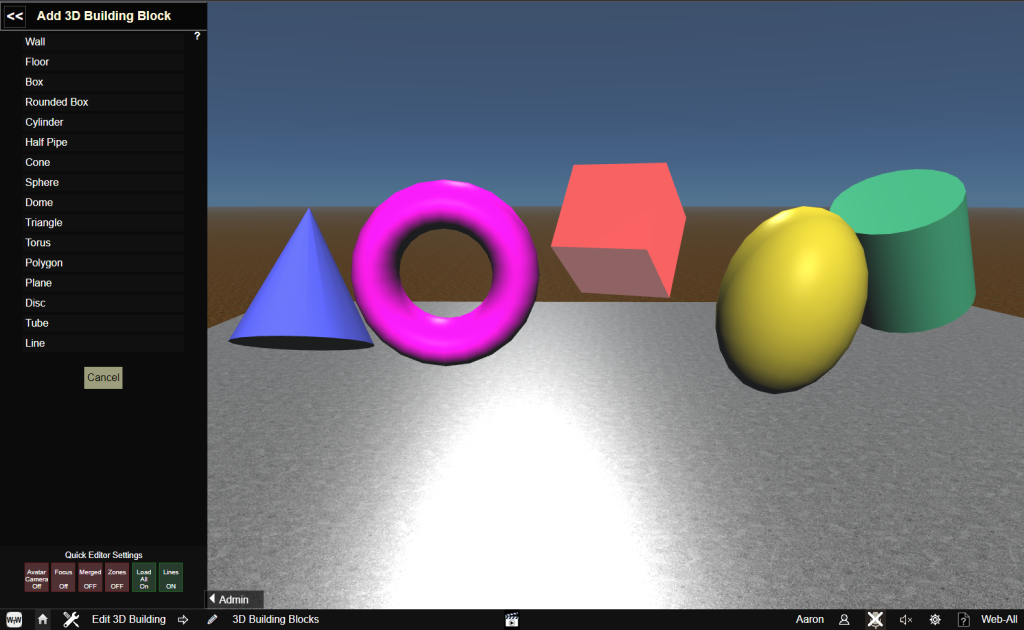Expand the Admin tab above the bottom bar

[x=233, y=598]
